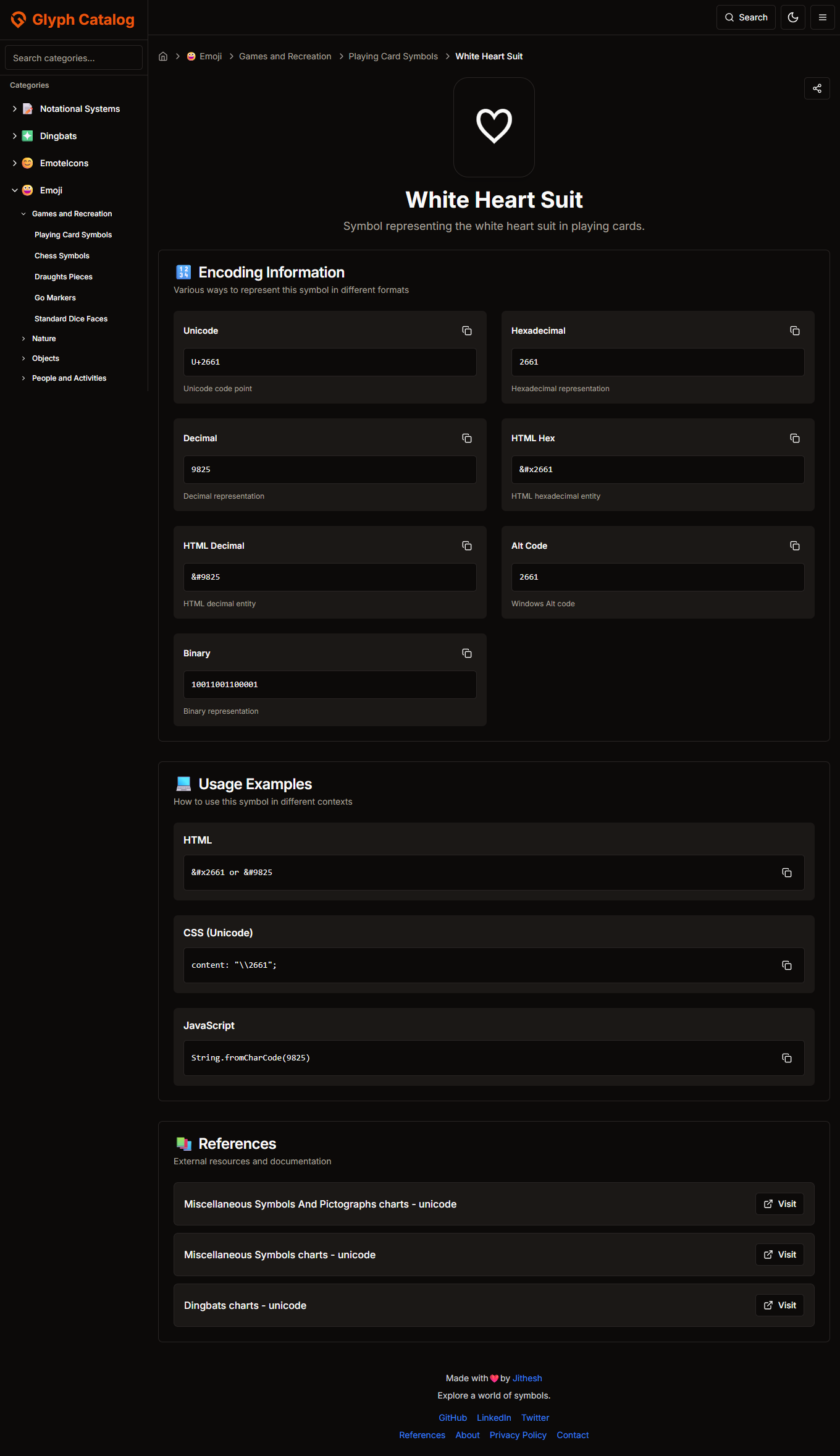Image resolution: width=840 pixels, height=1456 pixels.
Task: Copy the HTML Hex entity
Action: coord(795,438)
